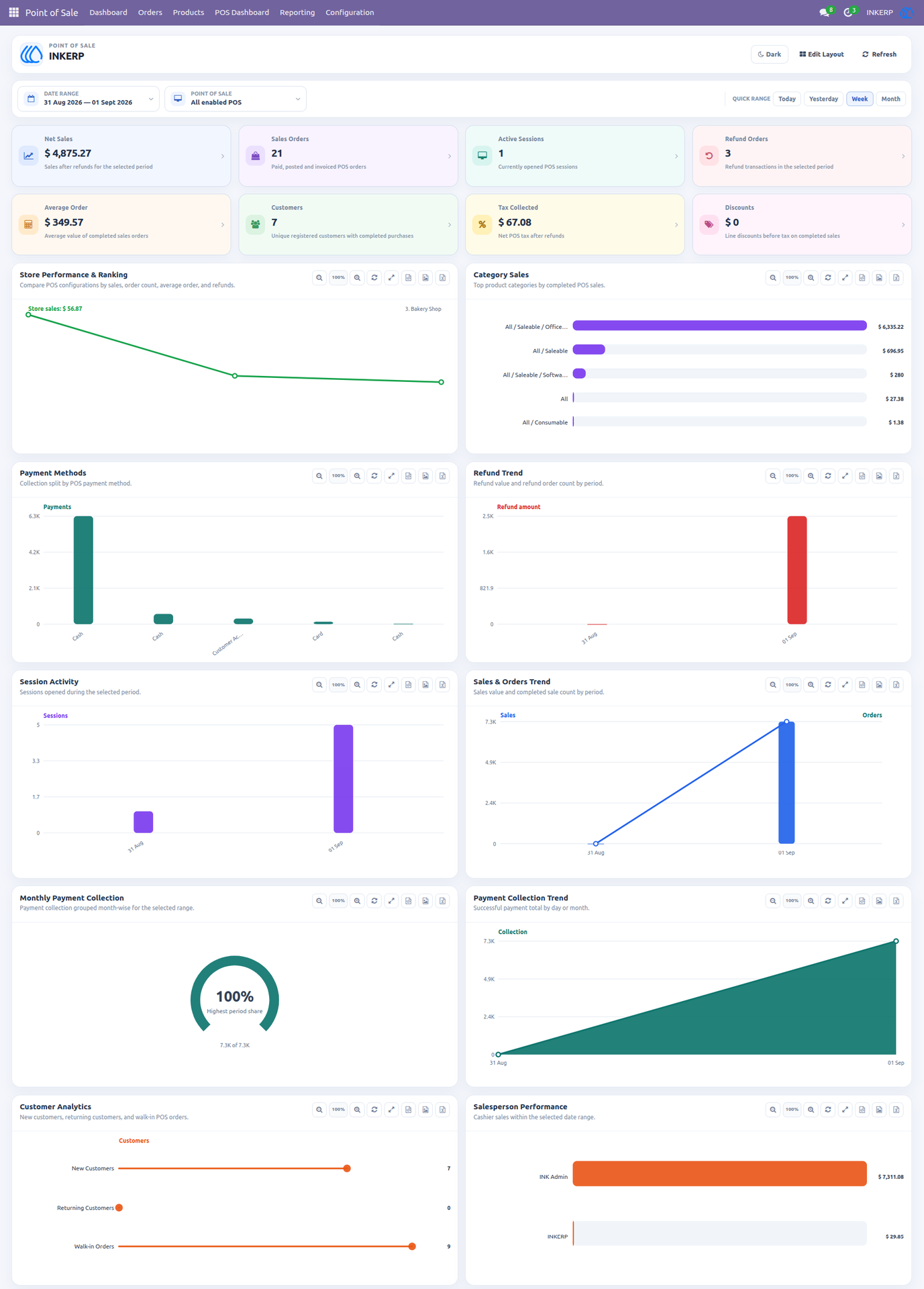Open the activities clock icon with badge 3
924x1289 pixels.
pos(848,13)
